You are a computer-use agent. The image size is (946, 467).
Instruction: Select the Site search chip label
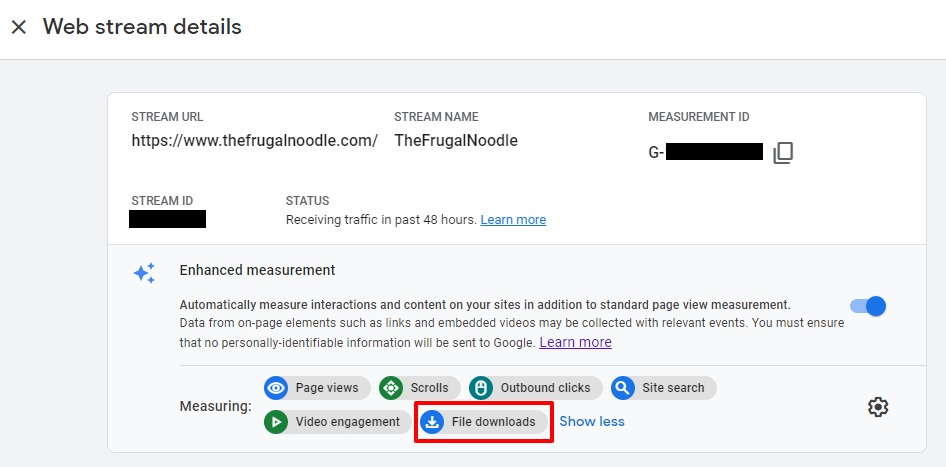[x=673, y=388]
